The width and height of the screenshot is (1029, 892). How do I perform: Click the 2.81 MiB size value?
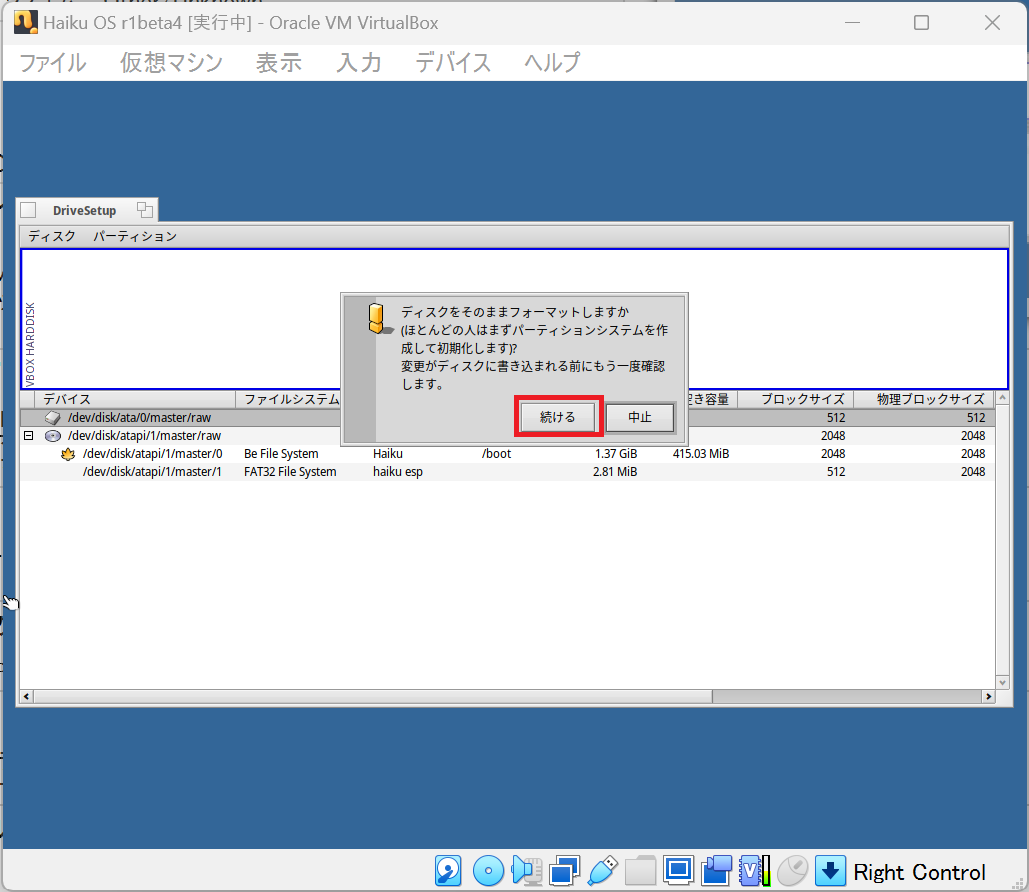(x=615, y=472)
